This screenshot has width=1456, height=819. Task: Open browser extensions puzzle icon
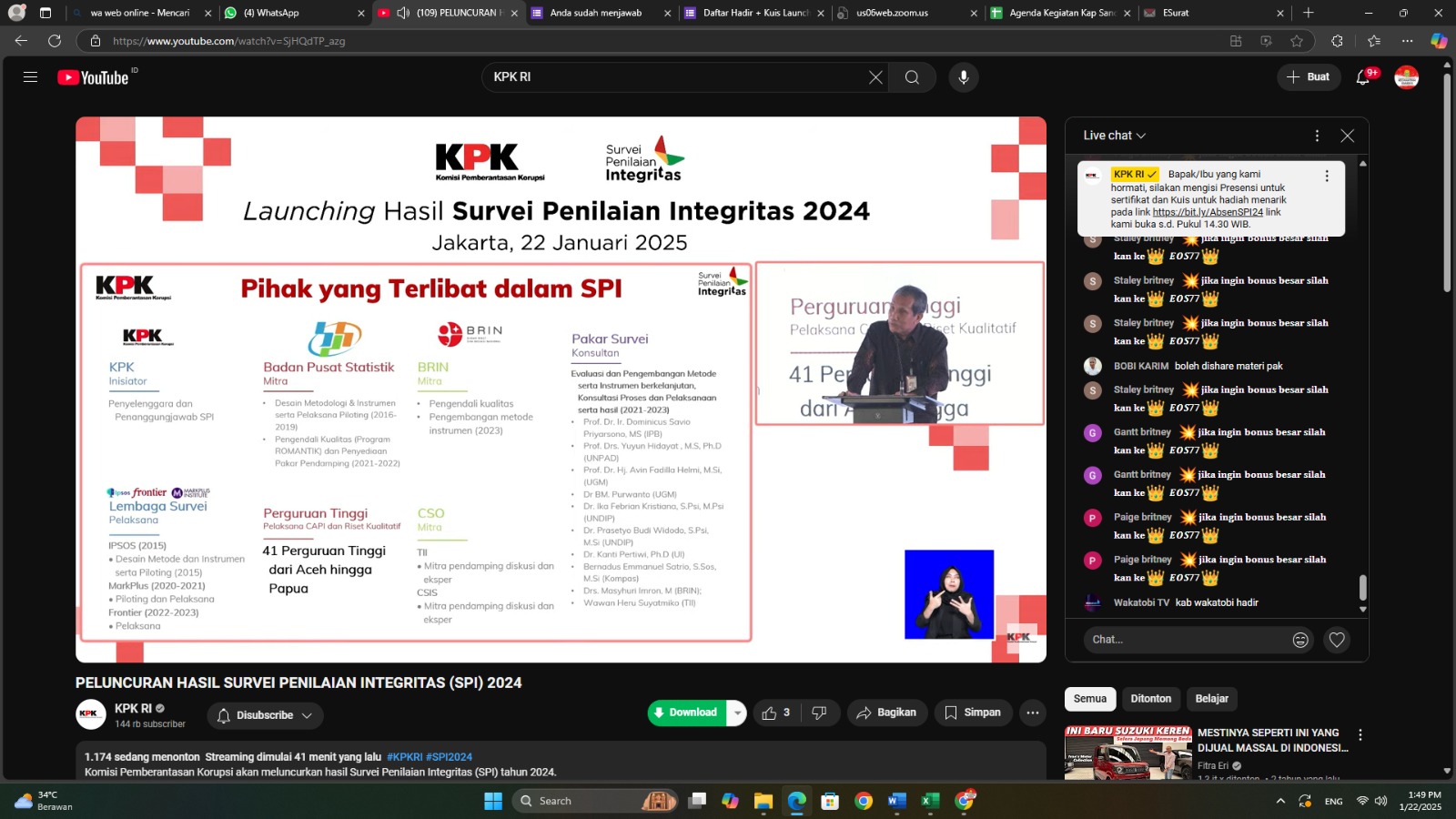[x=1337, y=41]
